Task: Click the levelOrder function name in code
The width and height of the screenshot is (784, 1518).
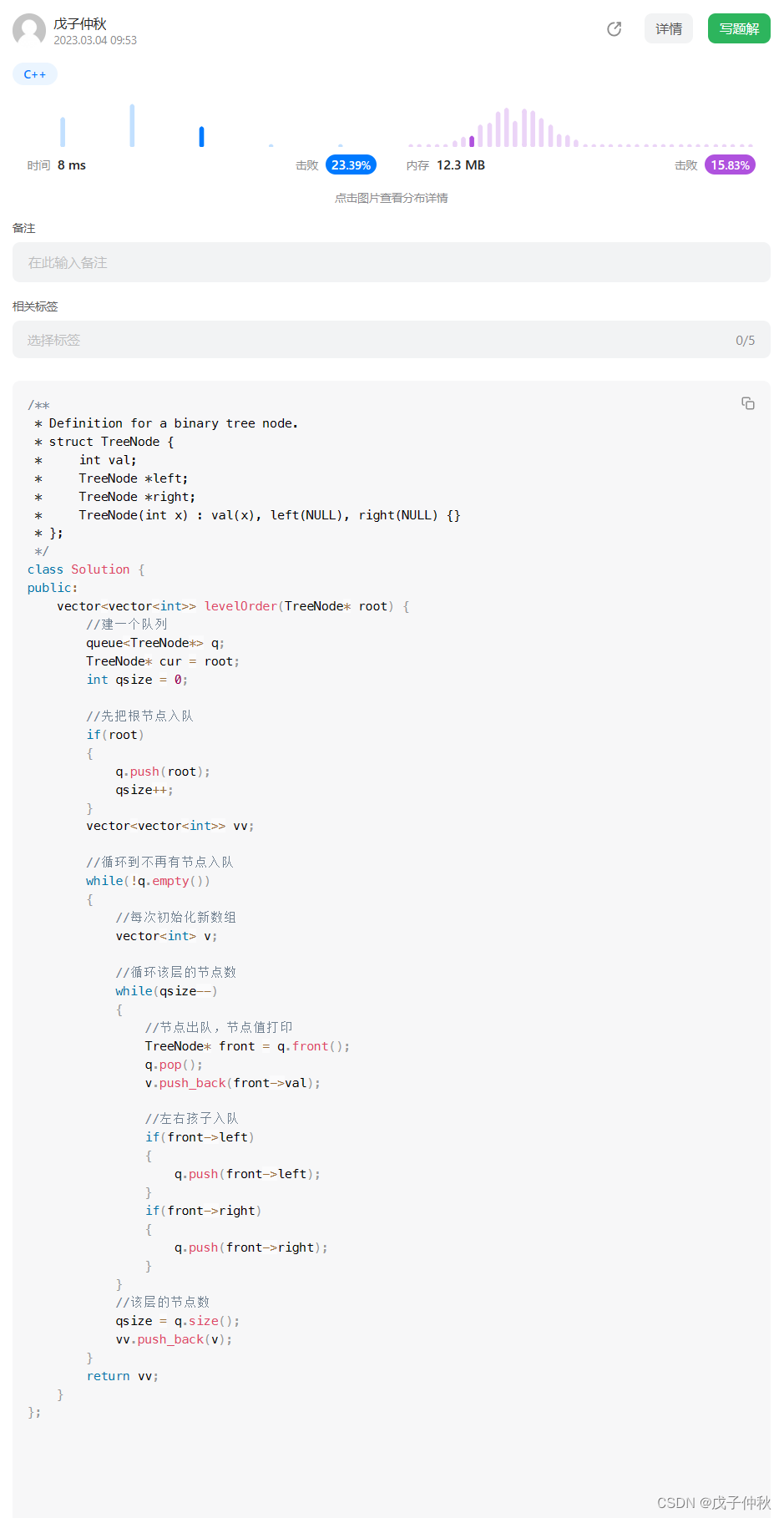Action: click(240, 606)
